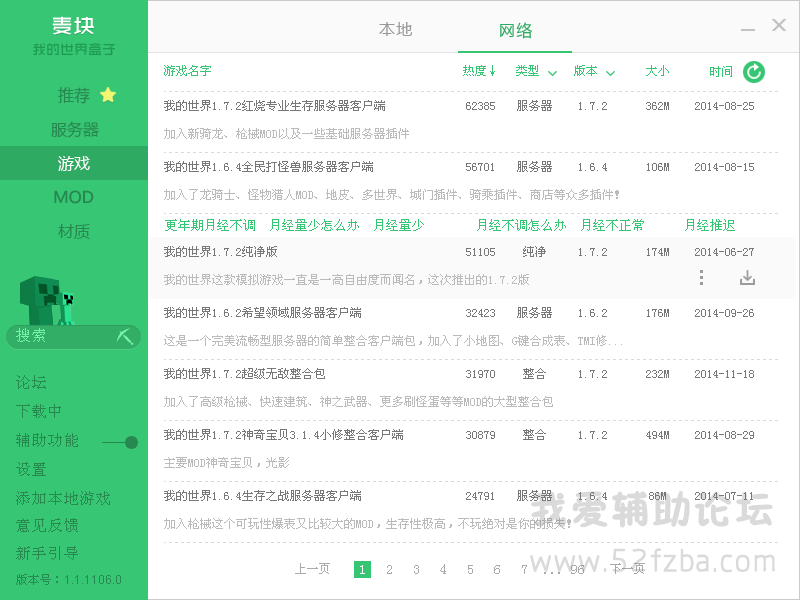Switch to the 本地 tab
This screenshot has height=600, width=800.
click(x=395, y=30)
